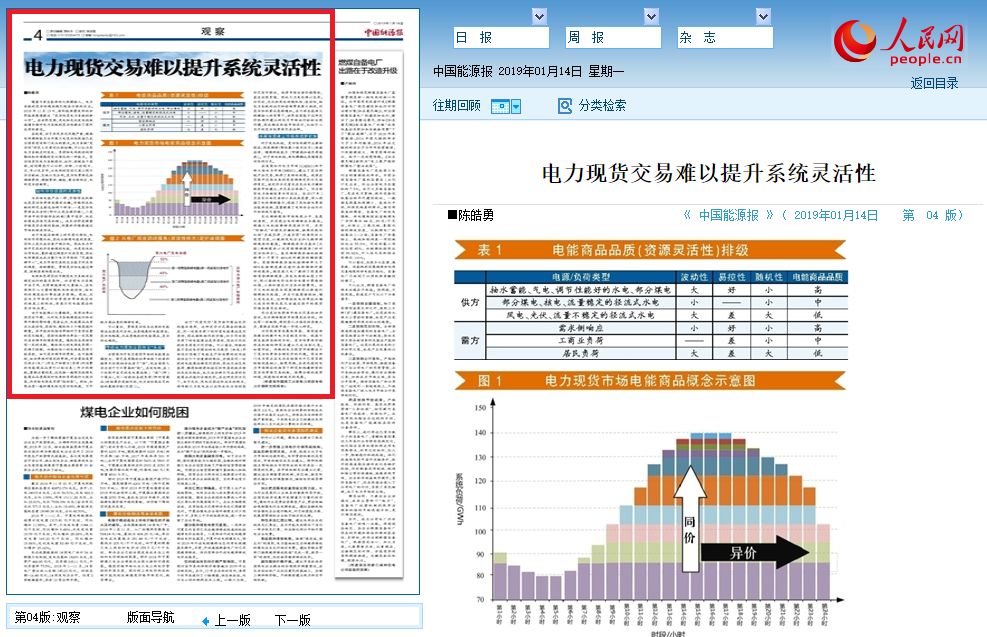Click author name 陈皓勇
This screenshot has height=637, width=987.
(476, 215)
